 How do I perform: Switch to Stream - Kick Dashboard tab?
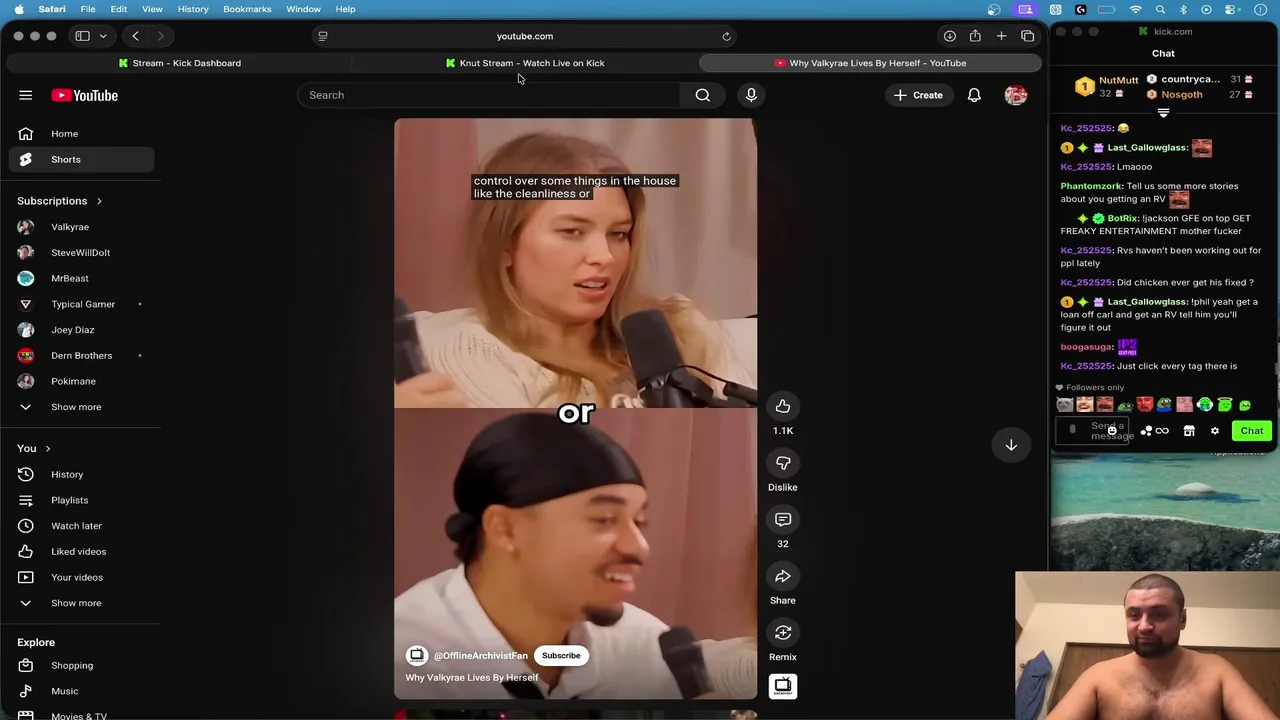click(x=180, y=63)
